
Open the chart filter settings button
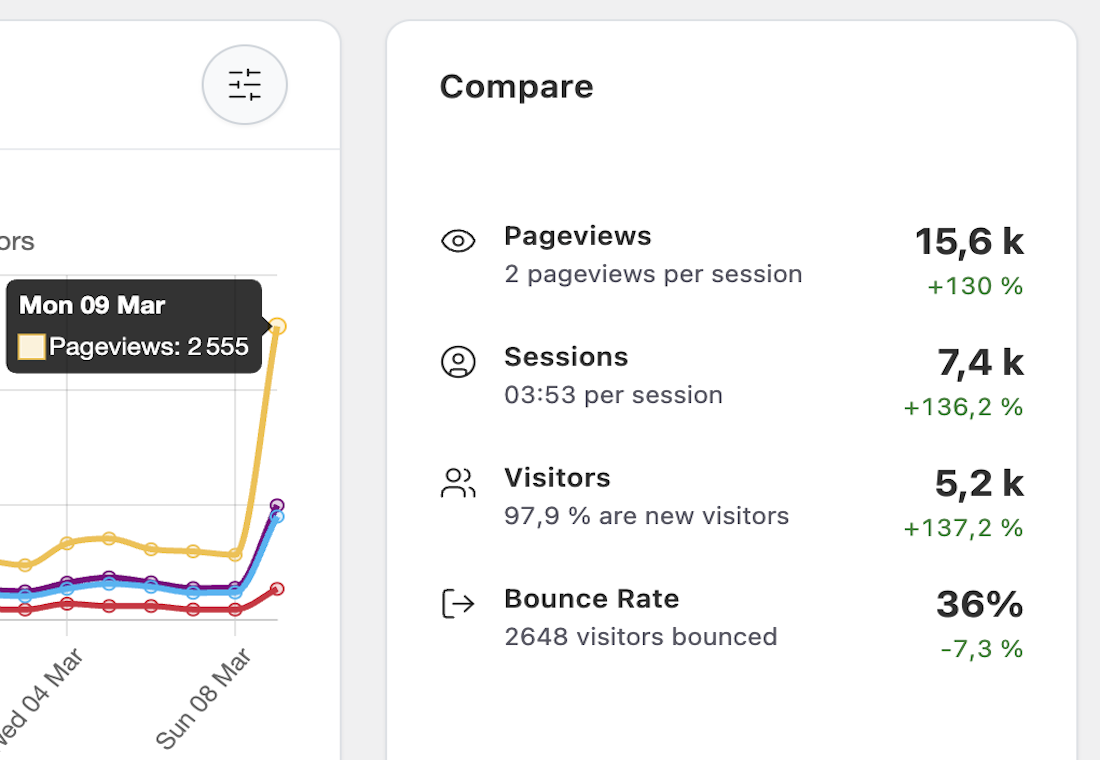[x=245, y=85]
